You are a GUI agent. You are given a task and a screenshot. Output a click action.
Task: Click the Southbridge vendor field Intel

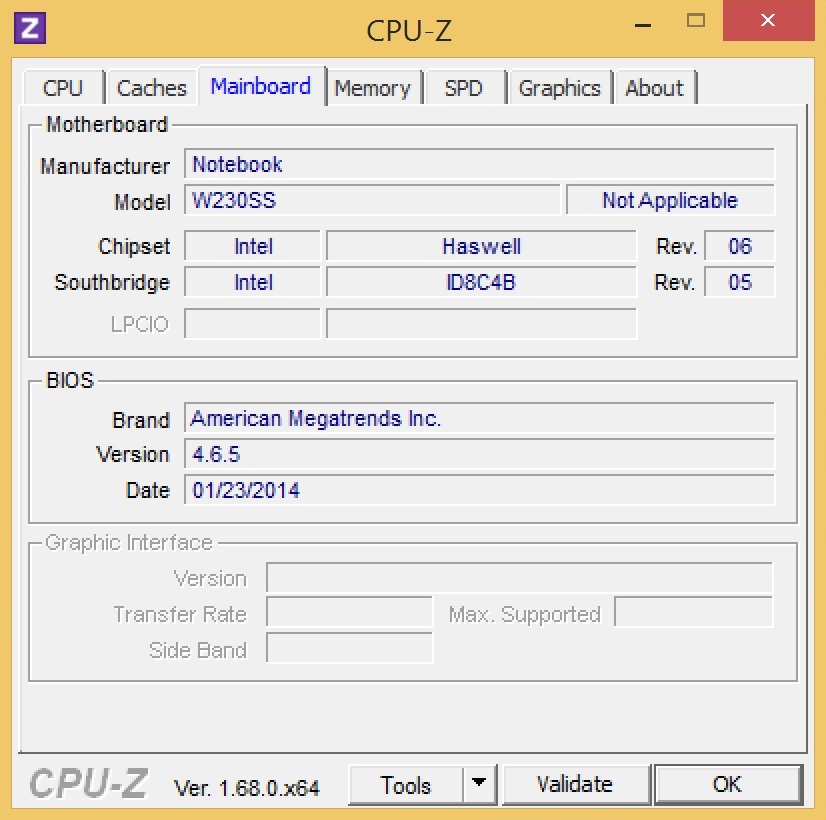(252, 282)
